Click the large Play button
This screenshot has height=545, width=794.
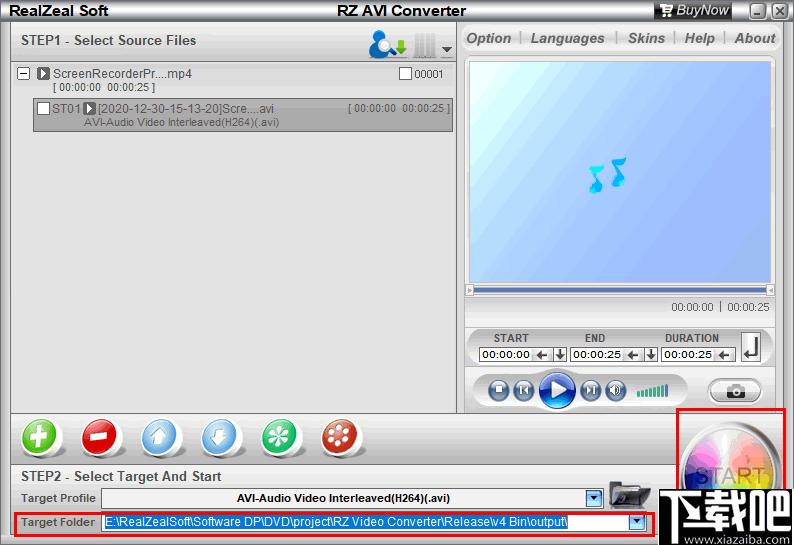557,390
